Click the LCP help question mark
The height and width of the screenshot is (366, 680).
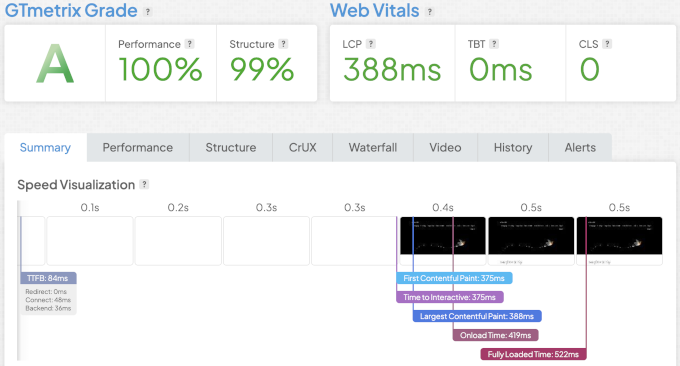coord(371,44)
